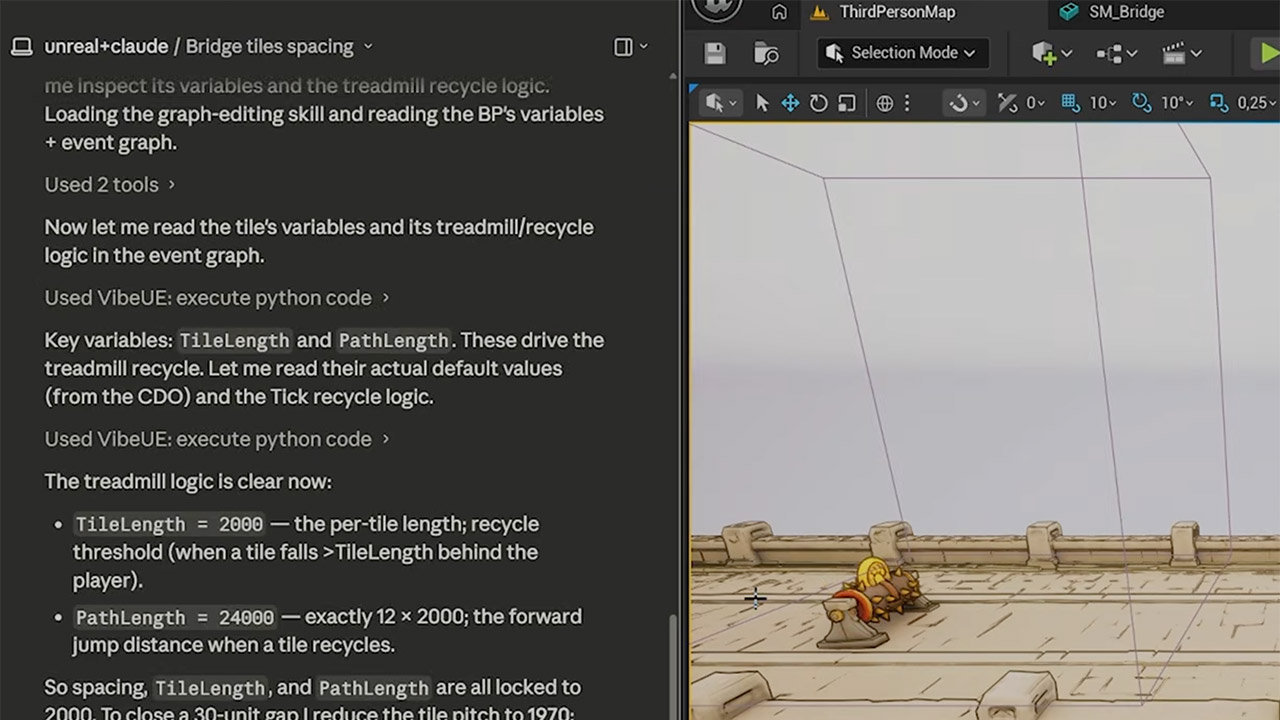The height and width of the screenshot is (720, 1280).
Task: Click the 'PathLength = 24000' code text
Action: 174,617
